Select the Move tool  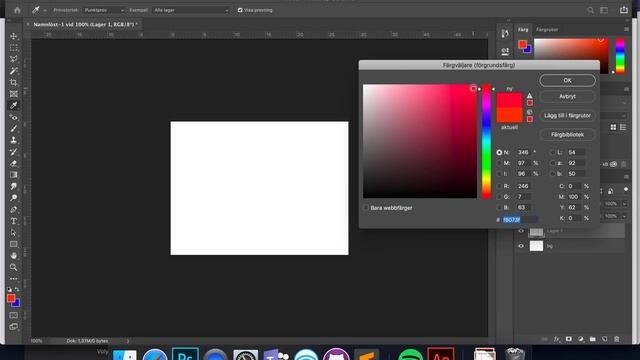13,36
